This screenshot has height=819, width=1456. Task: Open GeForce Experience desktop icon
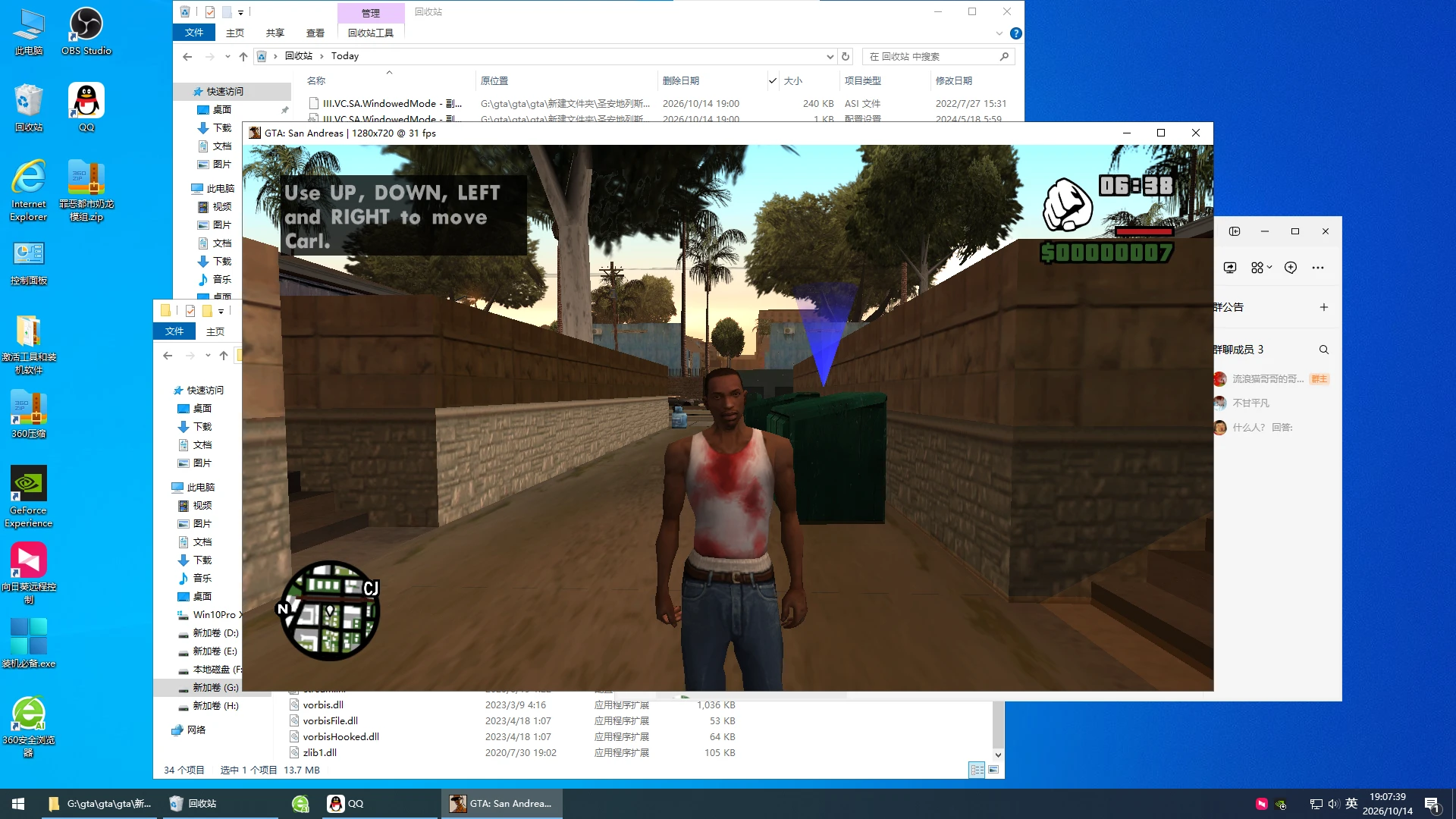29,497
